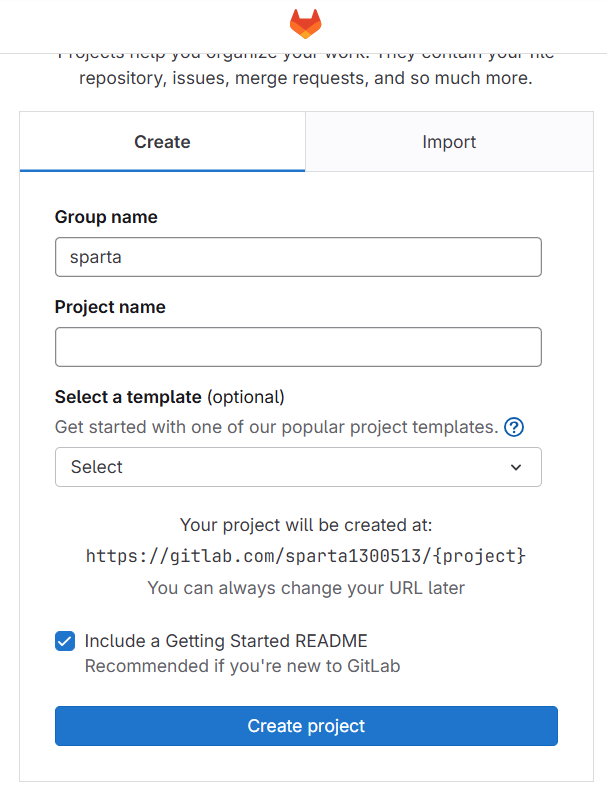Image resolution: width=607 pixels, height=805 pixels.
Task: Focus the Group name input field
Action: tap(298, 257)
